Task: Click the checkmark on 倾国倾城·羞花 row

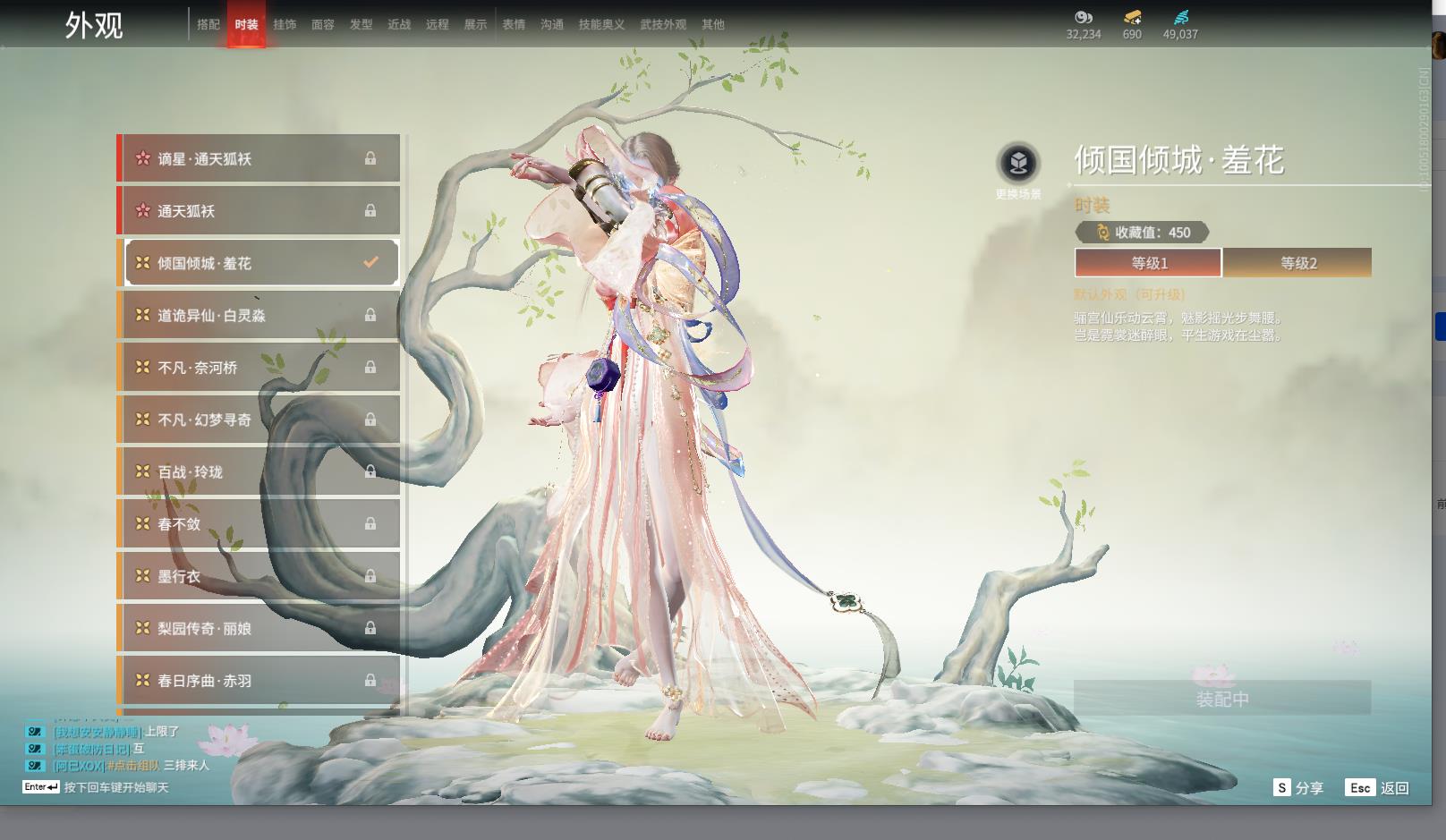Action: [x=370, y=262]
